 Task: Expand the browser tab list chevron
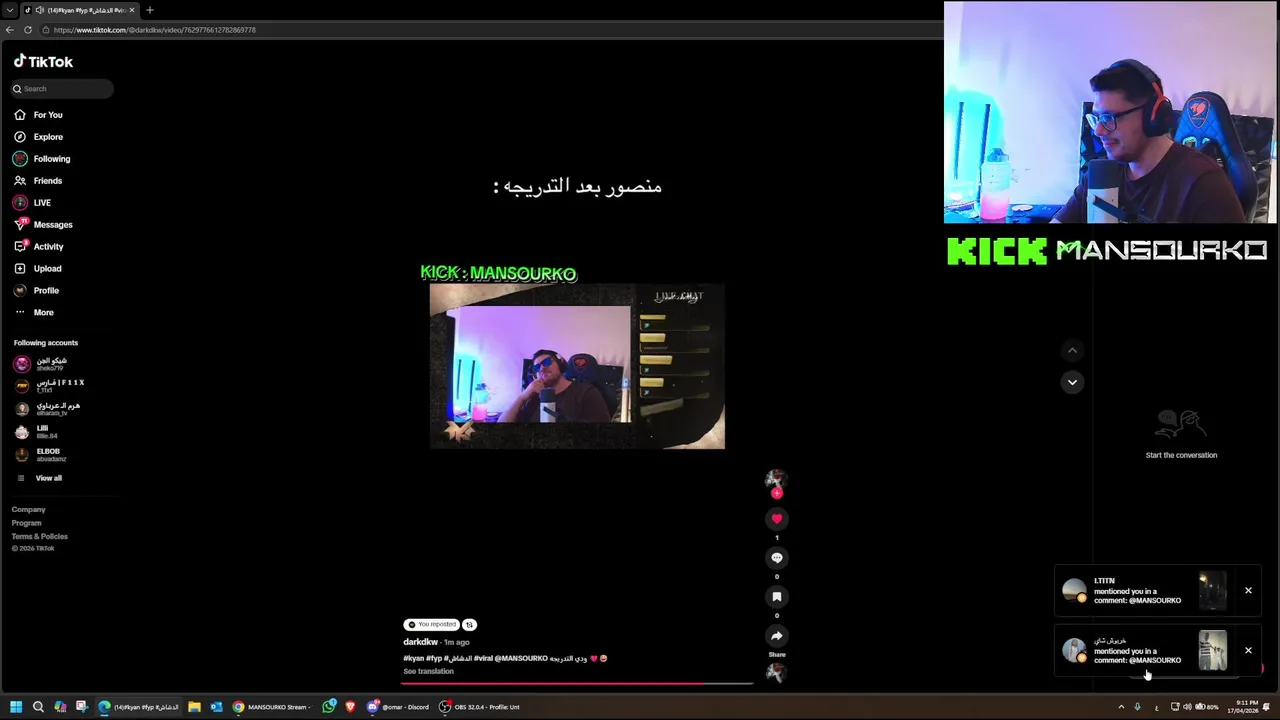point(9,10)
